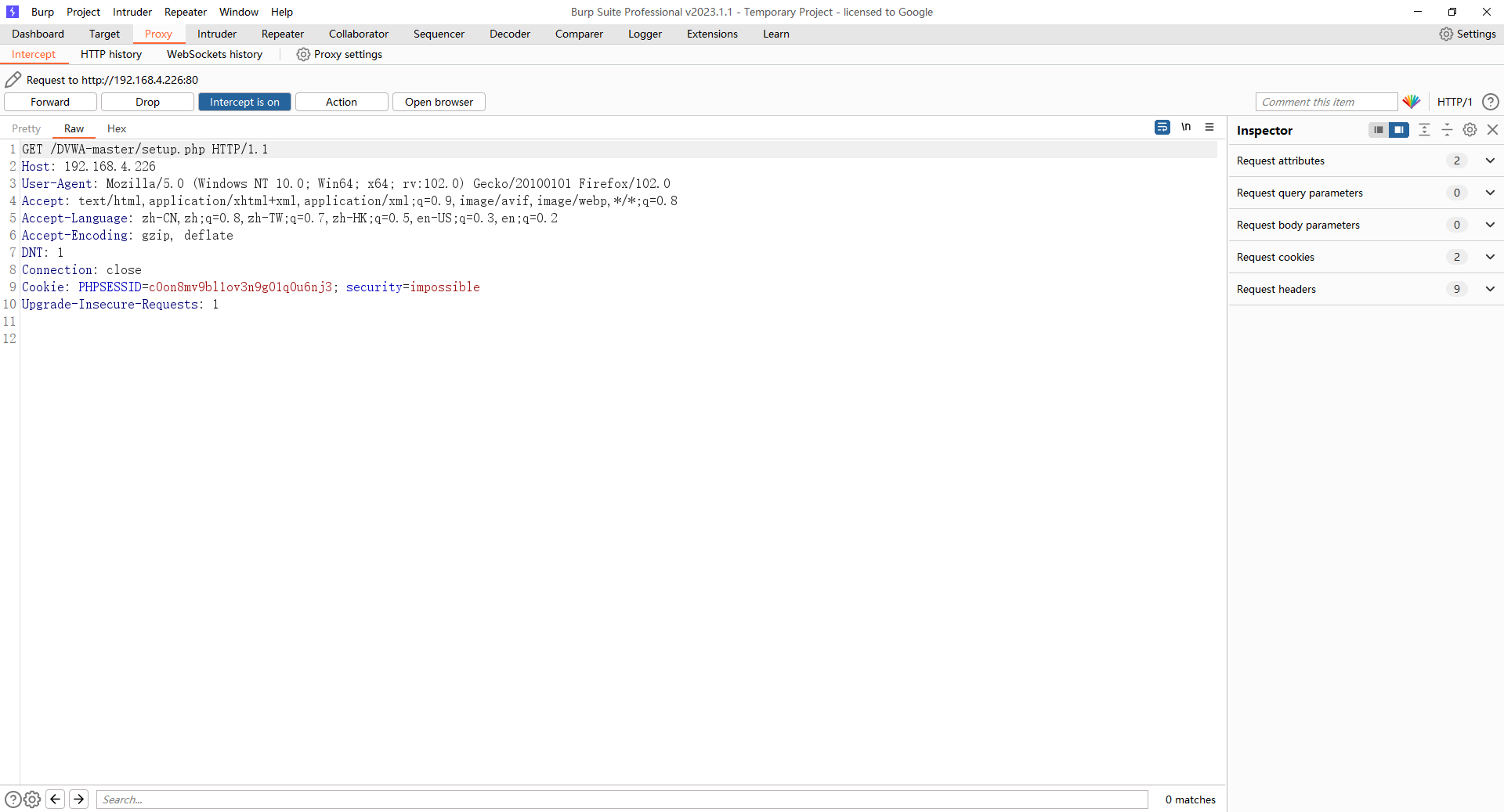Viewport: 1504px width, 812px height.
Task: Open the Intruder menu in menu bar
Action: (x=132, y=12)
